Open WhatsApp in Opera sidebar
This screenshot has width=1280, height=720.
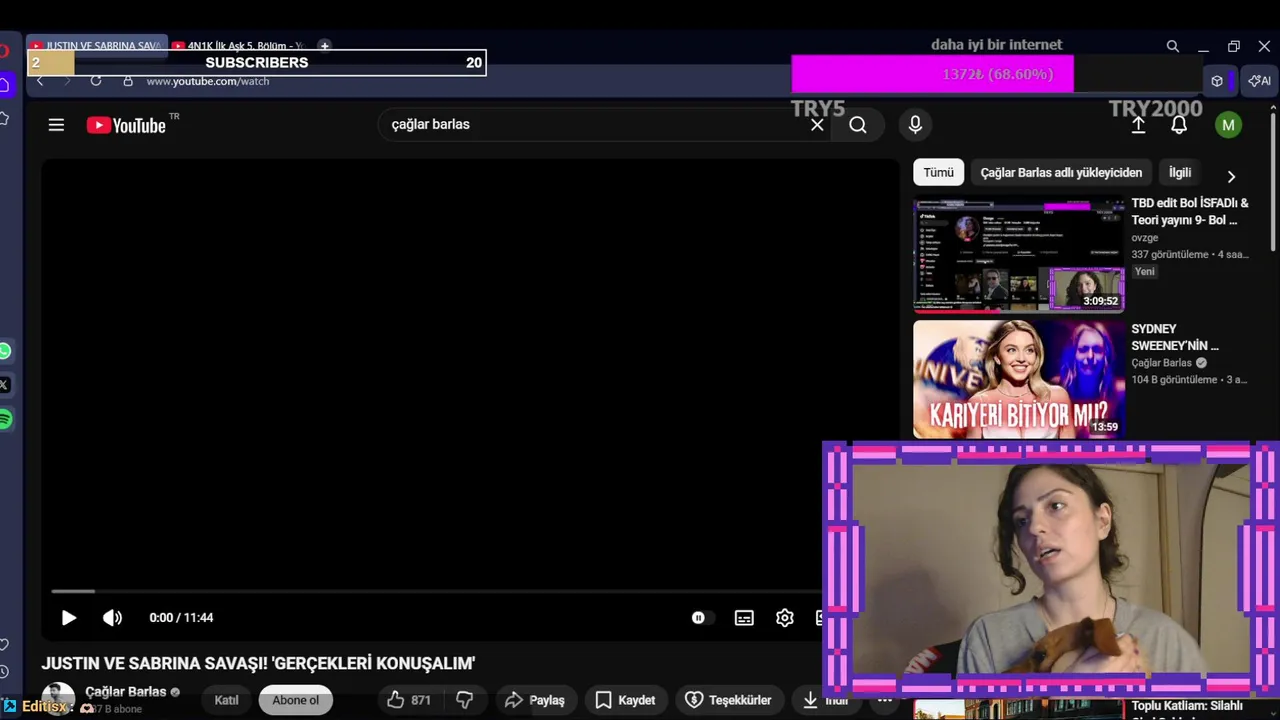[x=5, y=351]
